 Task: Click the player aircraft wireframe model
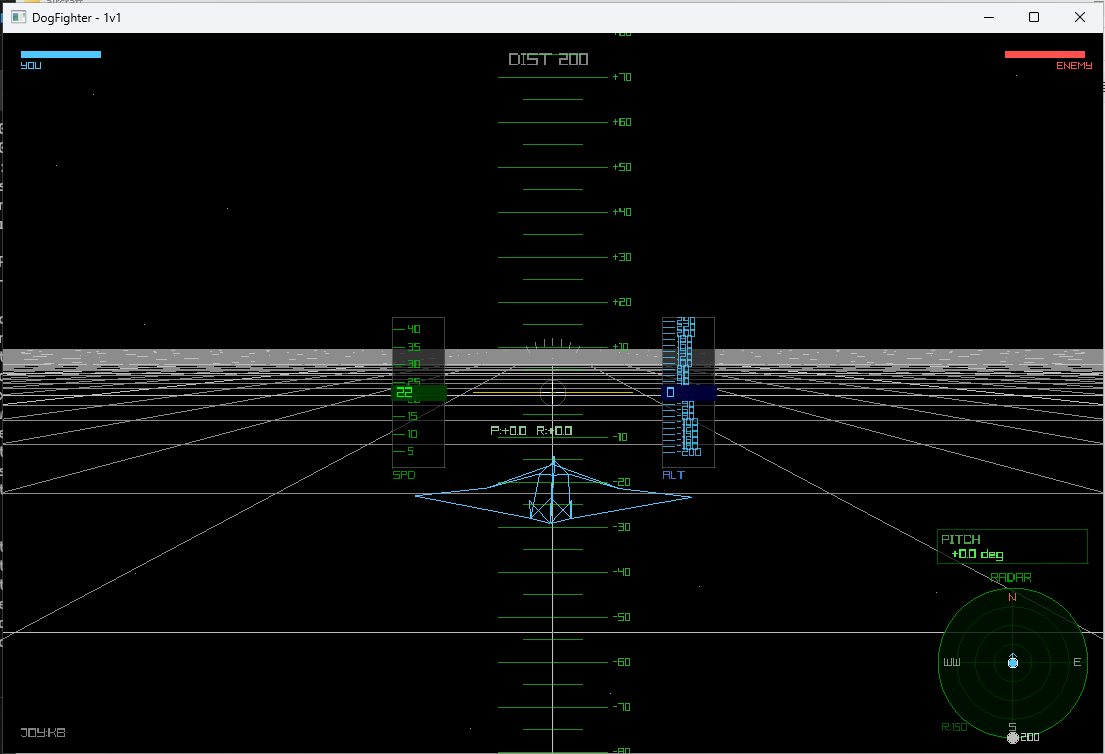click(x=553, y=492)
